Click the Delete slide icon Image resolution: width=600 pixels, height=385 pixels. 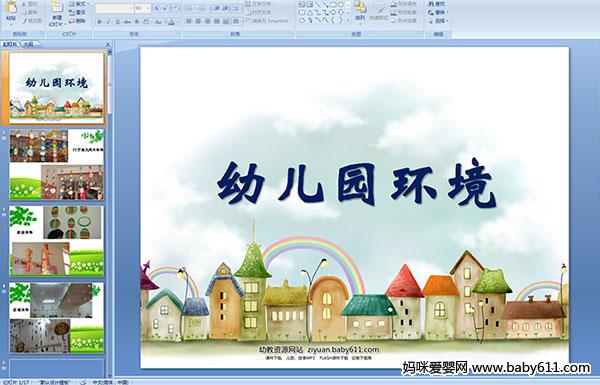coord(78,21)
